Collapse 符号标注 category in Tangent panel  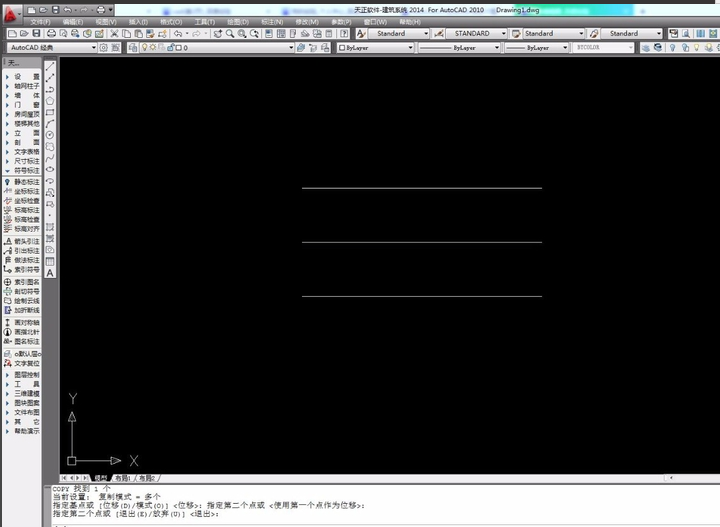tap(22, 171)
